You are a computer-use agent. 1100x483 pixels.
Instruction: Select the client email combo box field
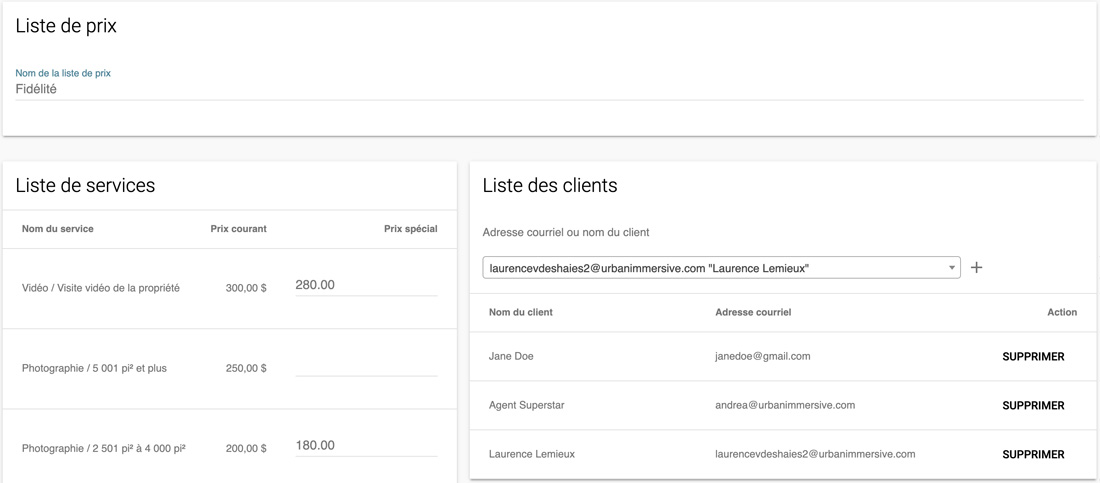coord(721,267)
